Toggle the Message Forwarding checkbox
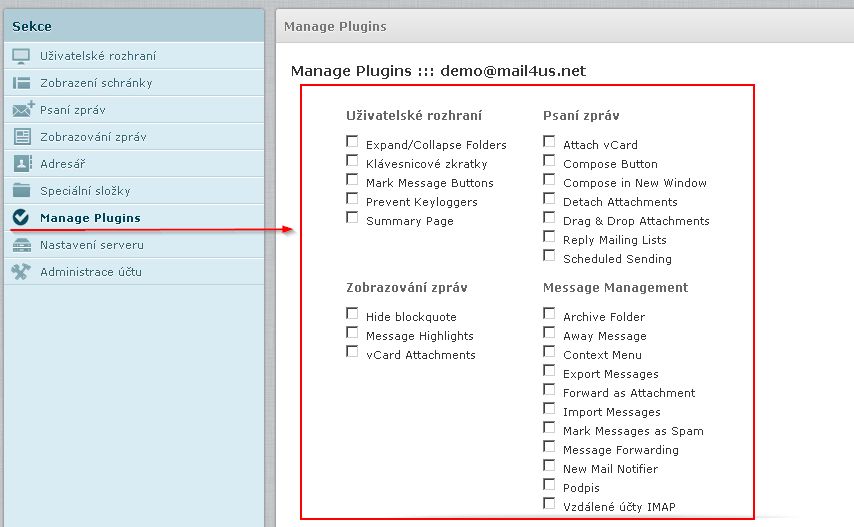The image size is (854, 527). pos(550,447)
